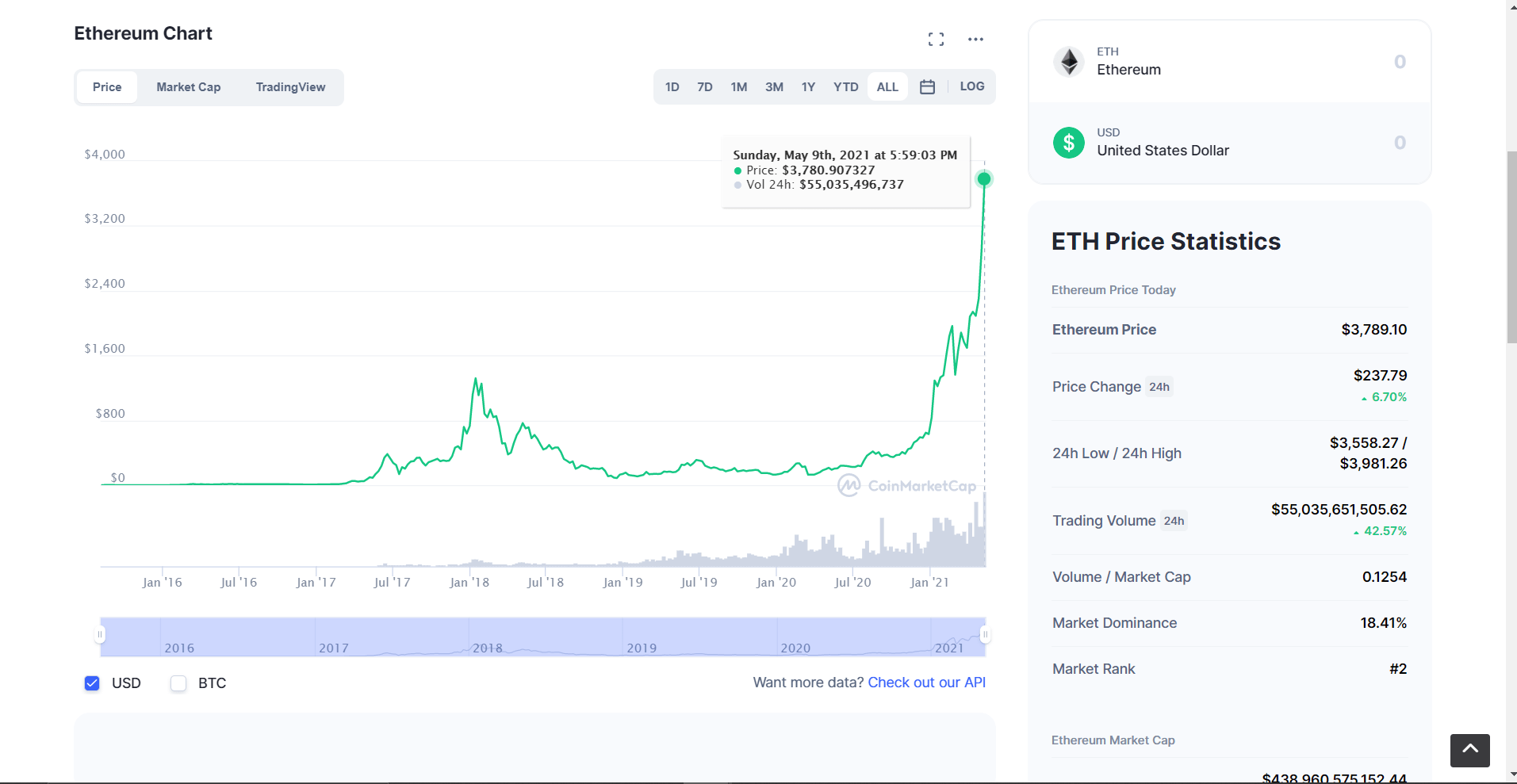Toggle the LOG scale button

click(972, 86)
